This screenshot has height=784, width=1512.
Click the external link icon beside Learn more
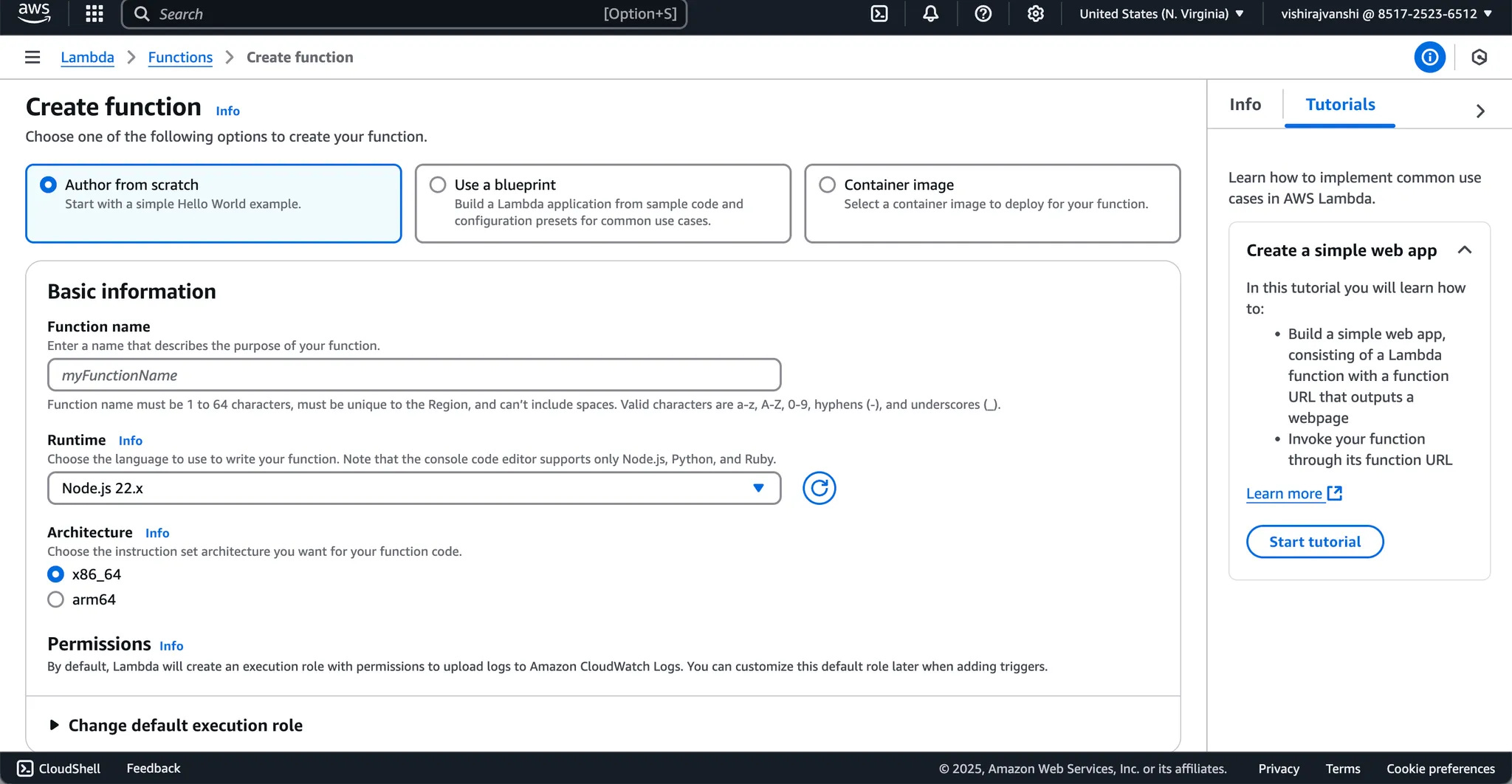[x=1335, y=493]
